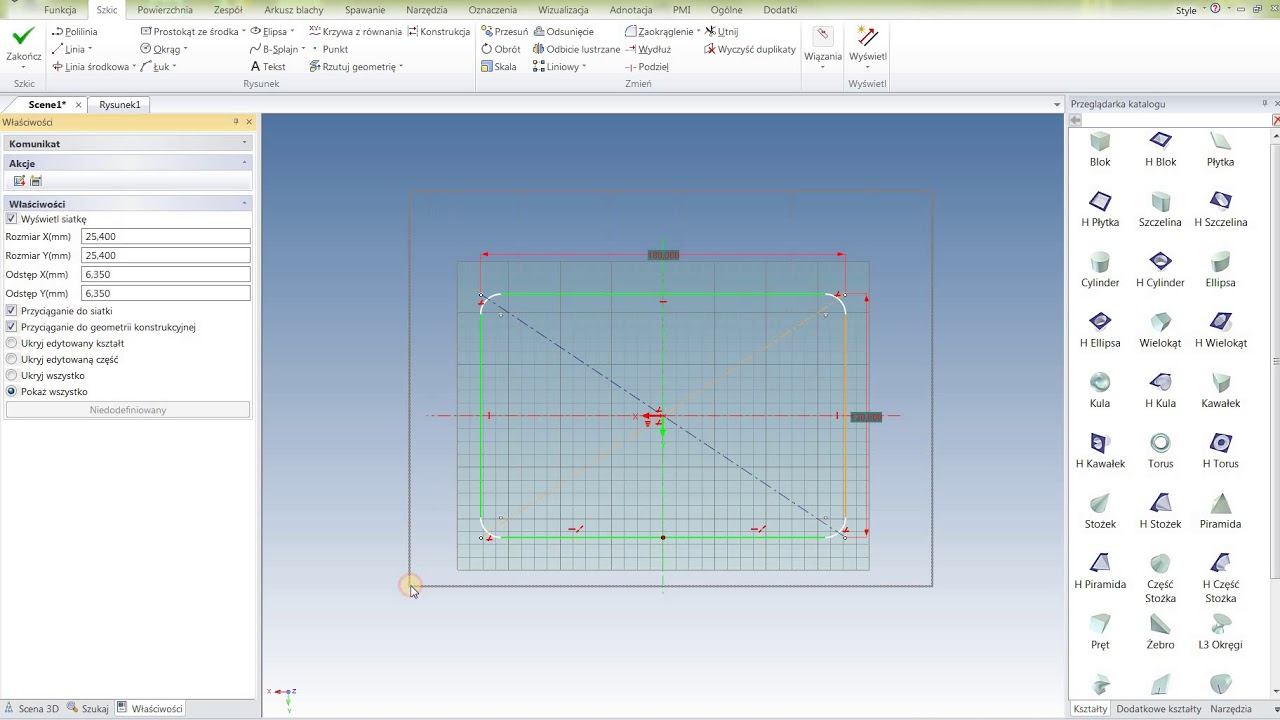
Task: Open the Elipsa dropdown
Action: click(292, 32)
